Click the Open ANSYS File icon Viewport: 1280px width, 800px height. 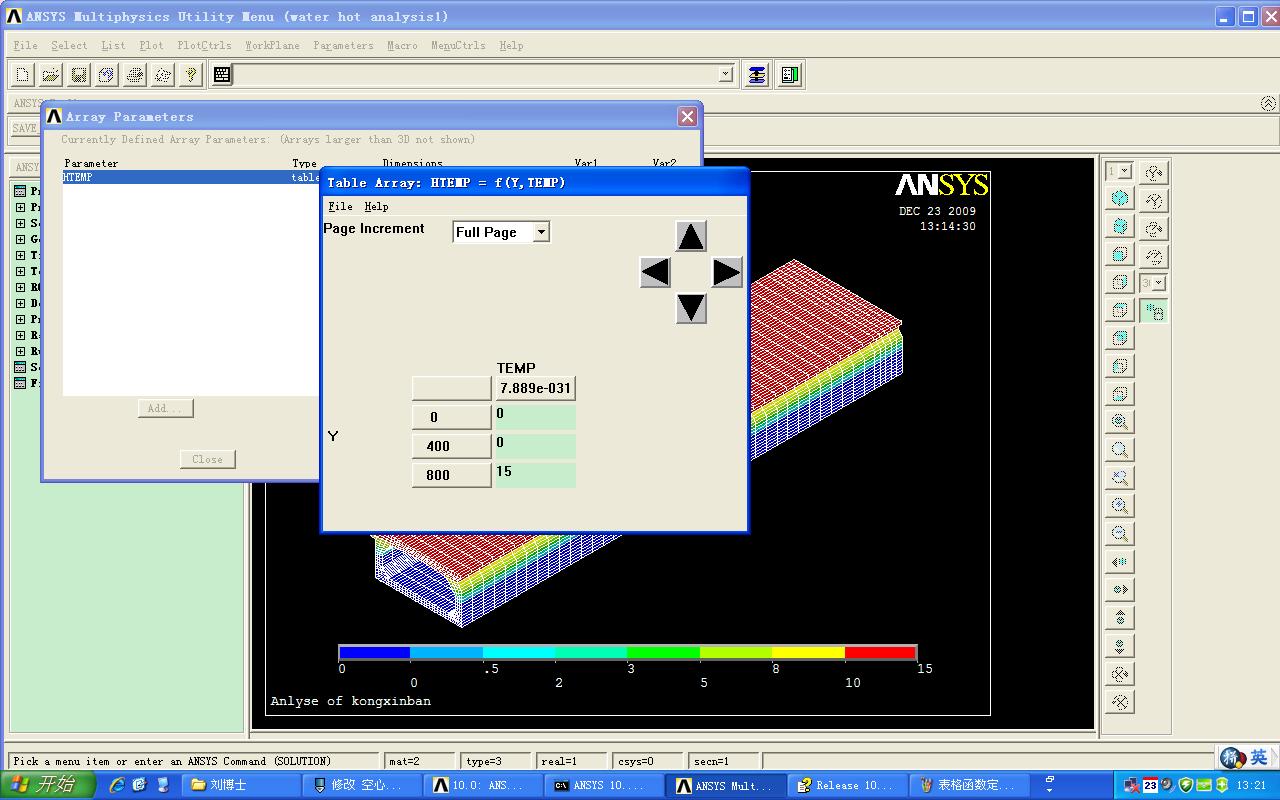(50, 74)
